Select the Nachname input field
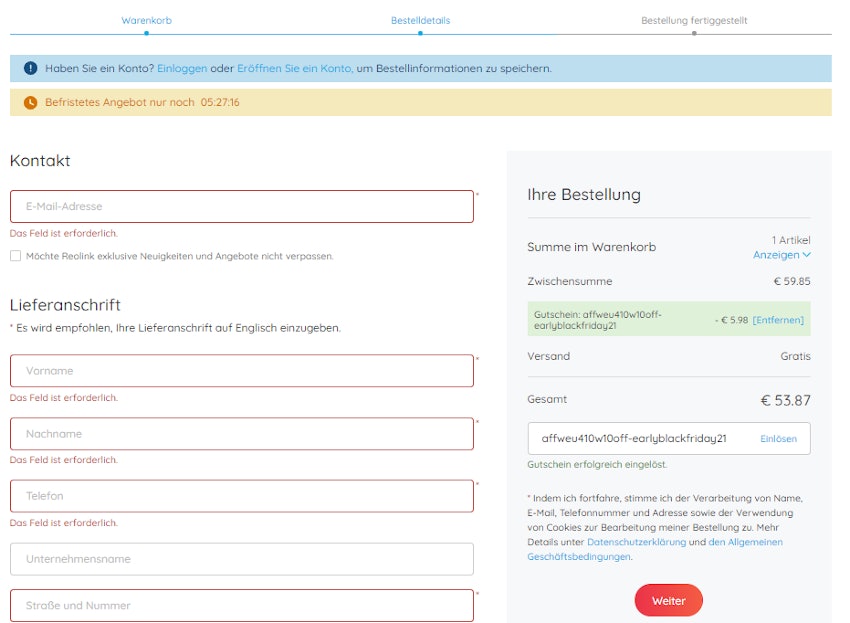850x623 pixels. [241, 434]
